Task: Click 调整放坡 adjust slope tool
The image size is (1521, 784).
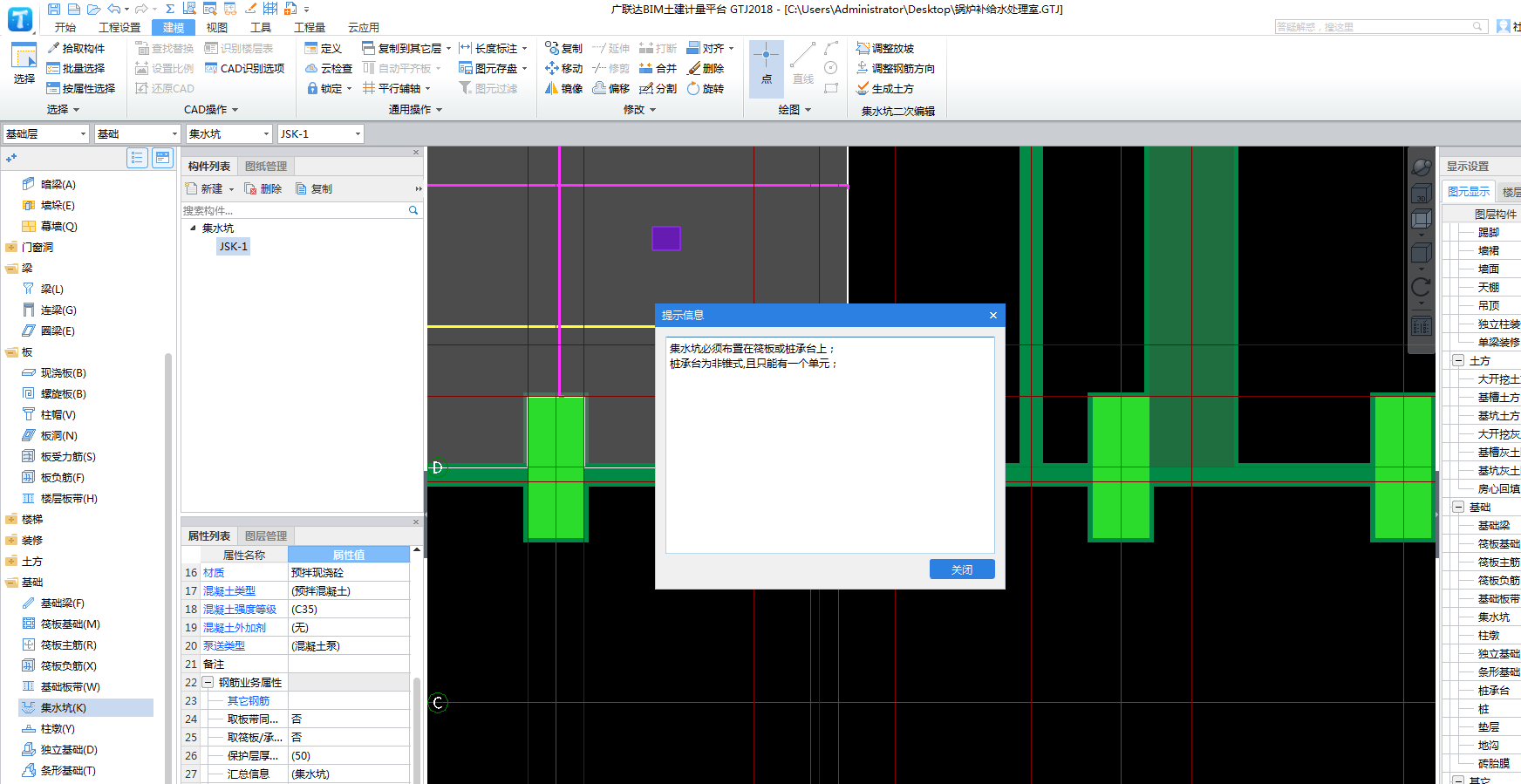Action: pos(884,48)
